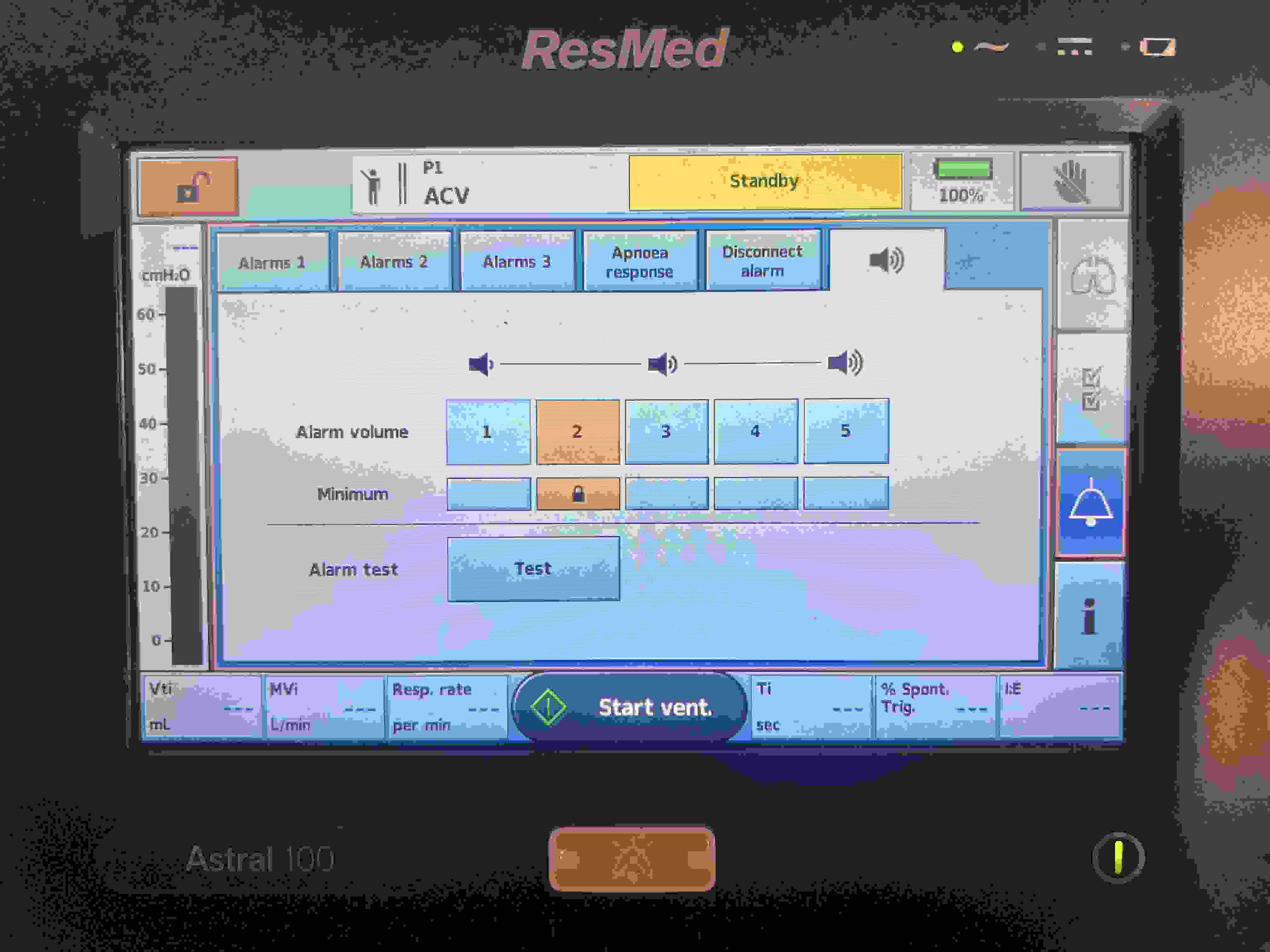The height and width of the screenshot is (952, 1270).
Task: Open the setup checklist icon
Action: 1091,388
